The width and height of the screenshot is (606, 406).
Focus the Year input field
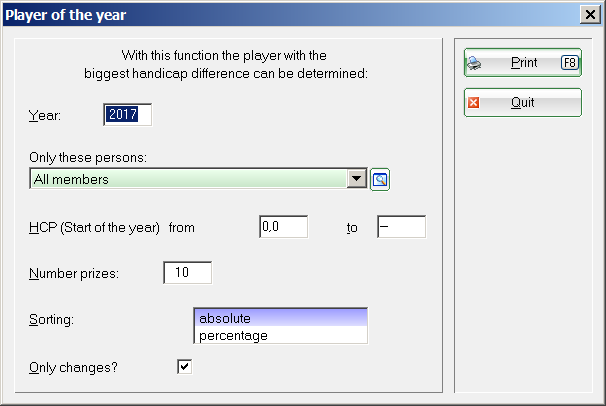127,115
